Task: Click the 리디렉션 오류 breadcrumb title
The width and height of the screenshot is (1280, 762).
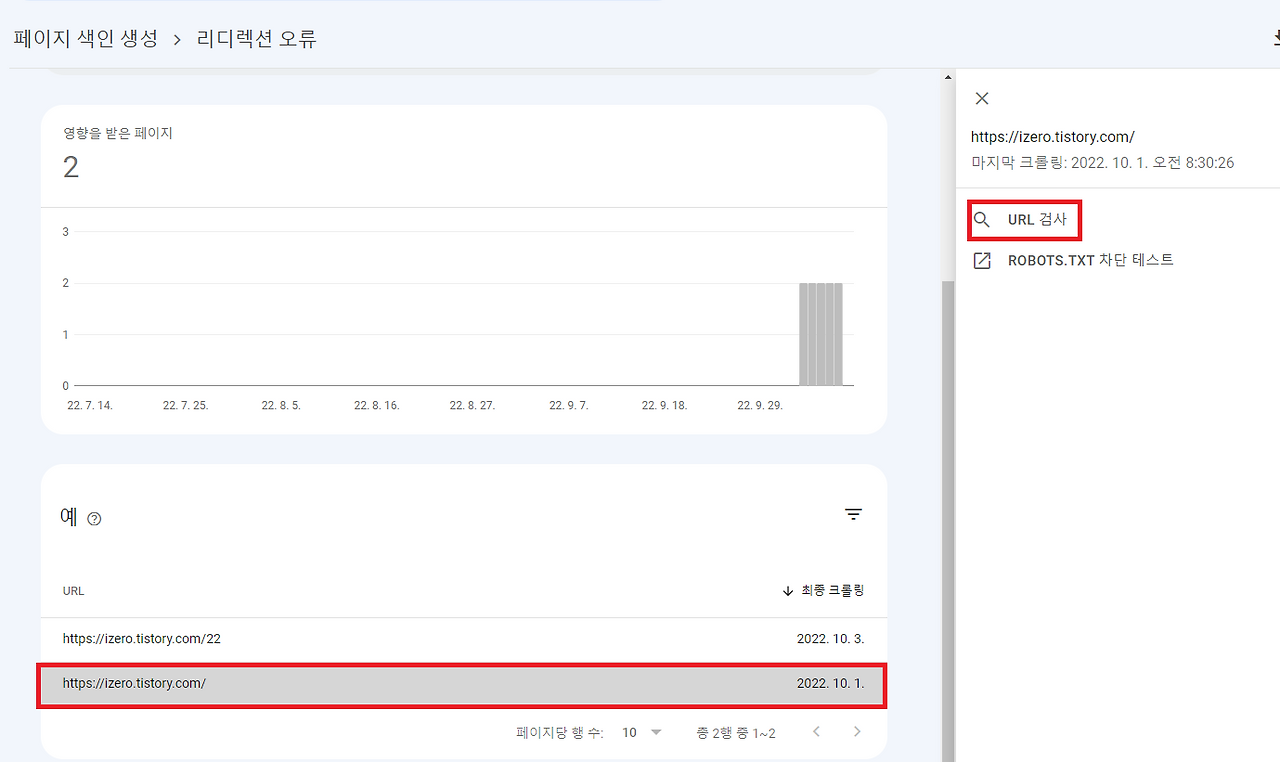Action: pyautogui.click(x=257, y=39)
